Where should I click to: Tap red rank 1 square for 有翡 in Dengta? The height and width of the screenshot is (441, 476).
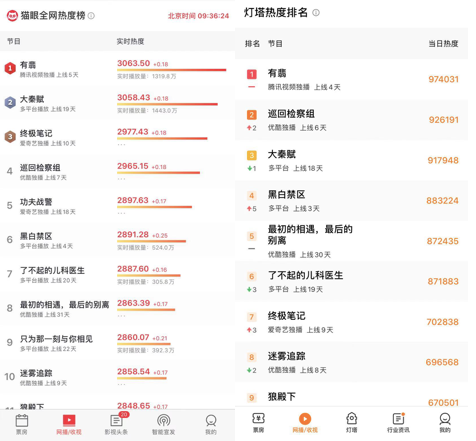tap(252, 74)
